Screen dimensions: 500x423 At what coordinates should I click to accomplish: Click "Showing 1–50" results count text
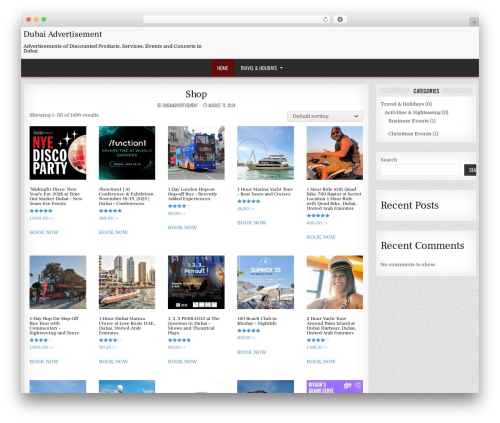tap(64, 115)
